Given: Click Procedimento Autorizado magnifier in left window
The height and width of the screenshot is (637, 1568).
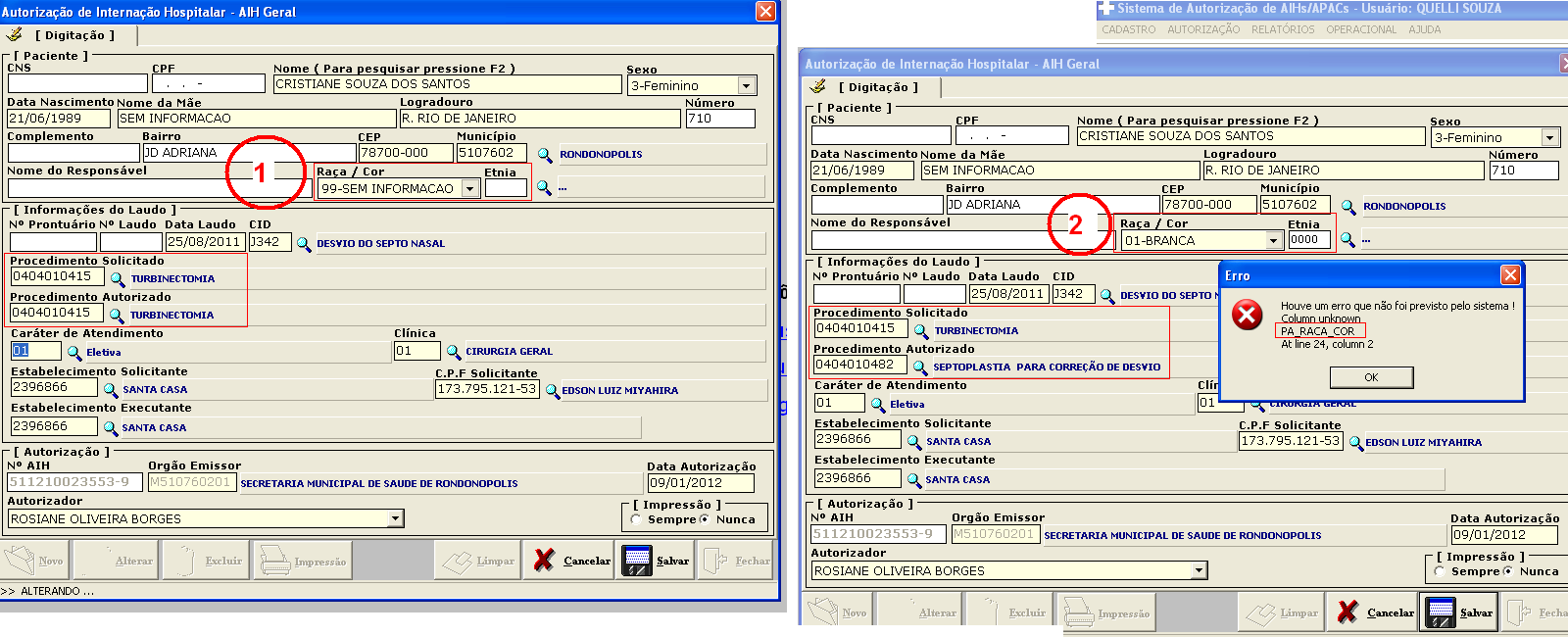Looking at the screenshot, I should [117, 316].
